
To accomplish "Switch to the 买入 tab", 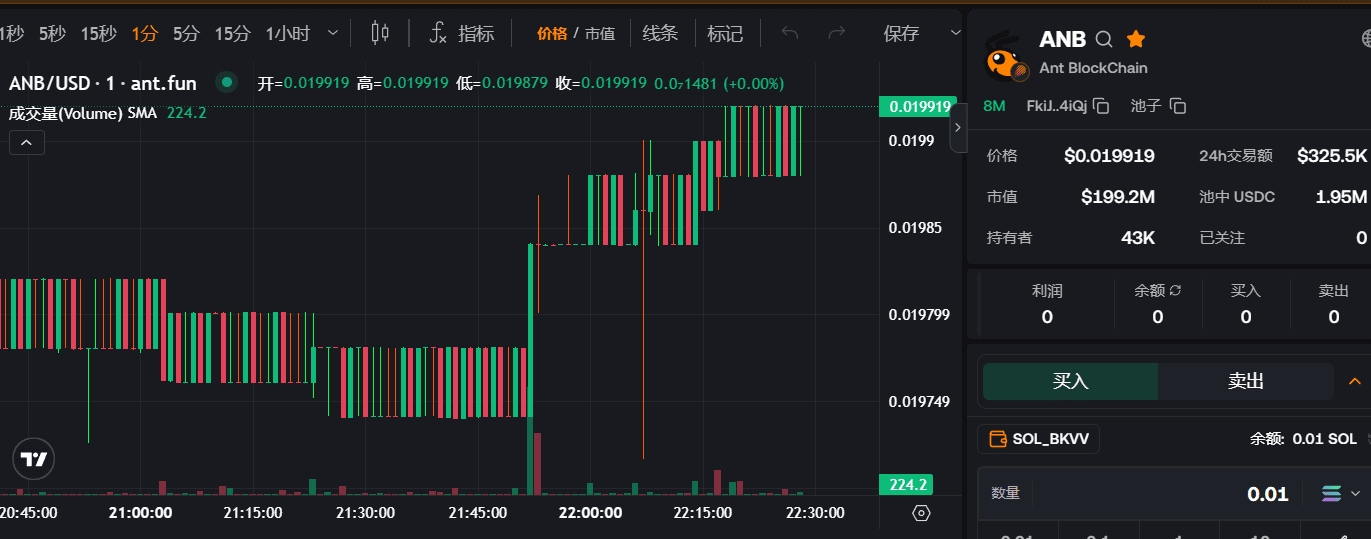I will click(x=1070, y=381).
